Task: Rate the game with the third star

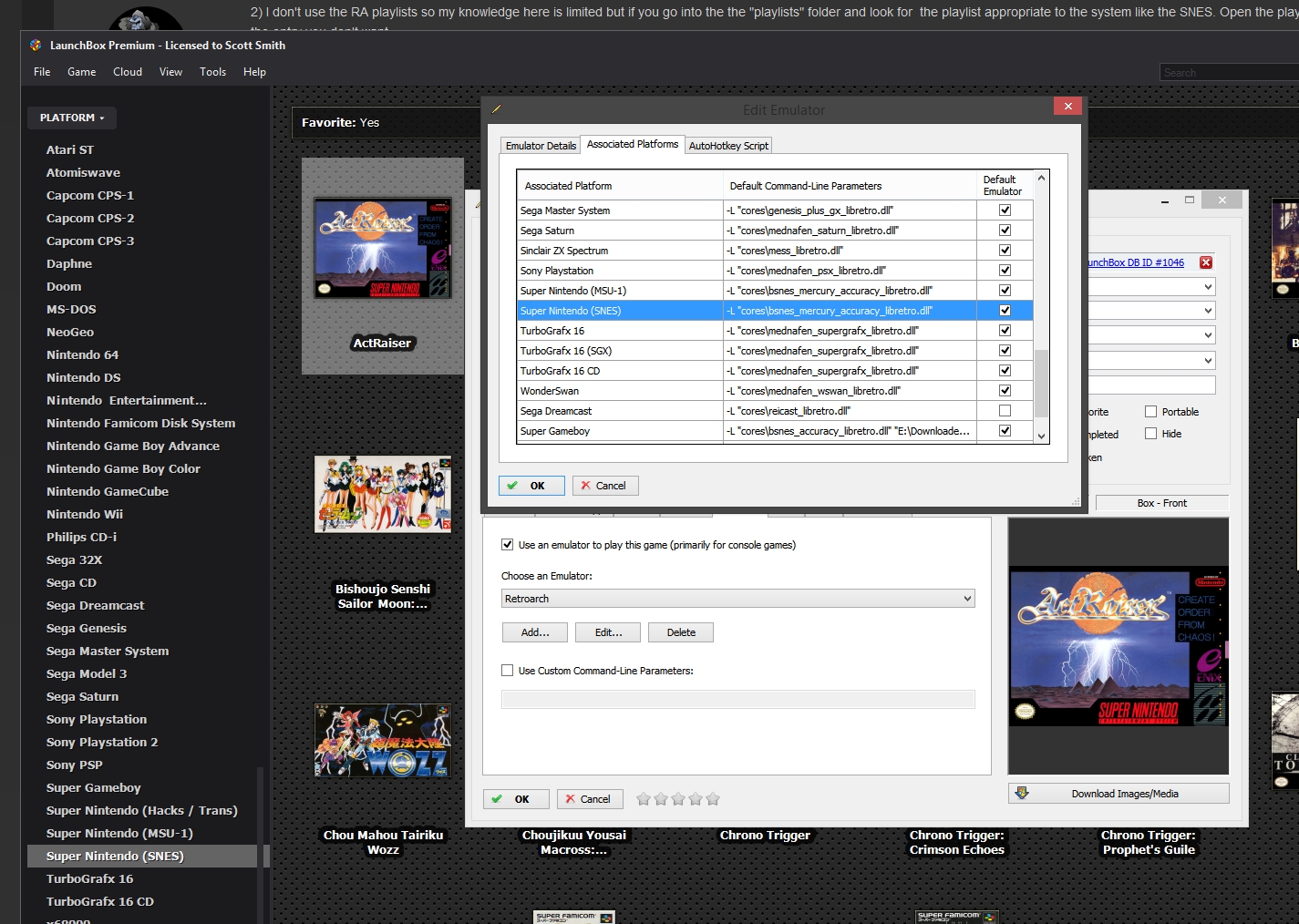Action: coord(678,799)
